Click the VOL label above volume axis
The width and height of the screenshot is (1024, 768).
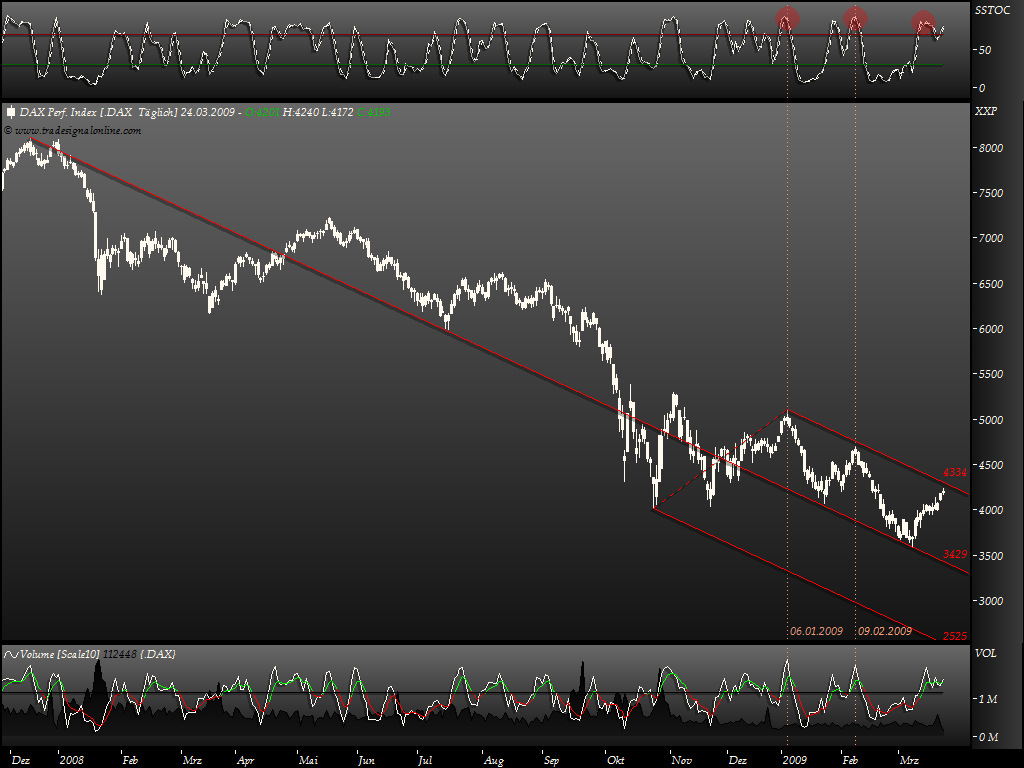tap(986, 653)
